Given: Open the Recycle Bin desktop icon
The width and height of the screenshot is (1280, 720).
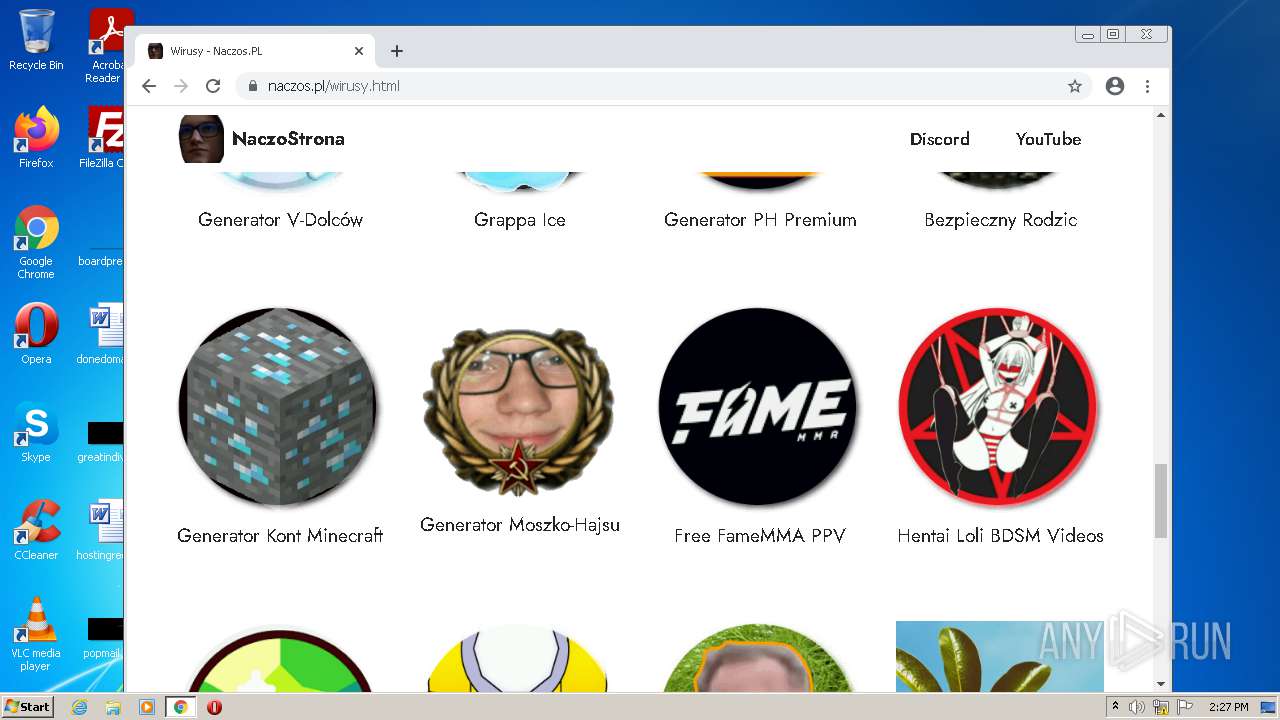Looking at the screenshot, I should click(36, 40).
